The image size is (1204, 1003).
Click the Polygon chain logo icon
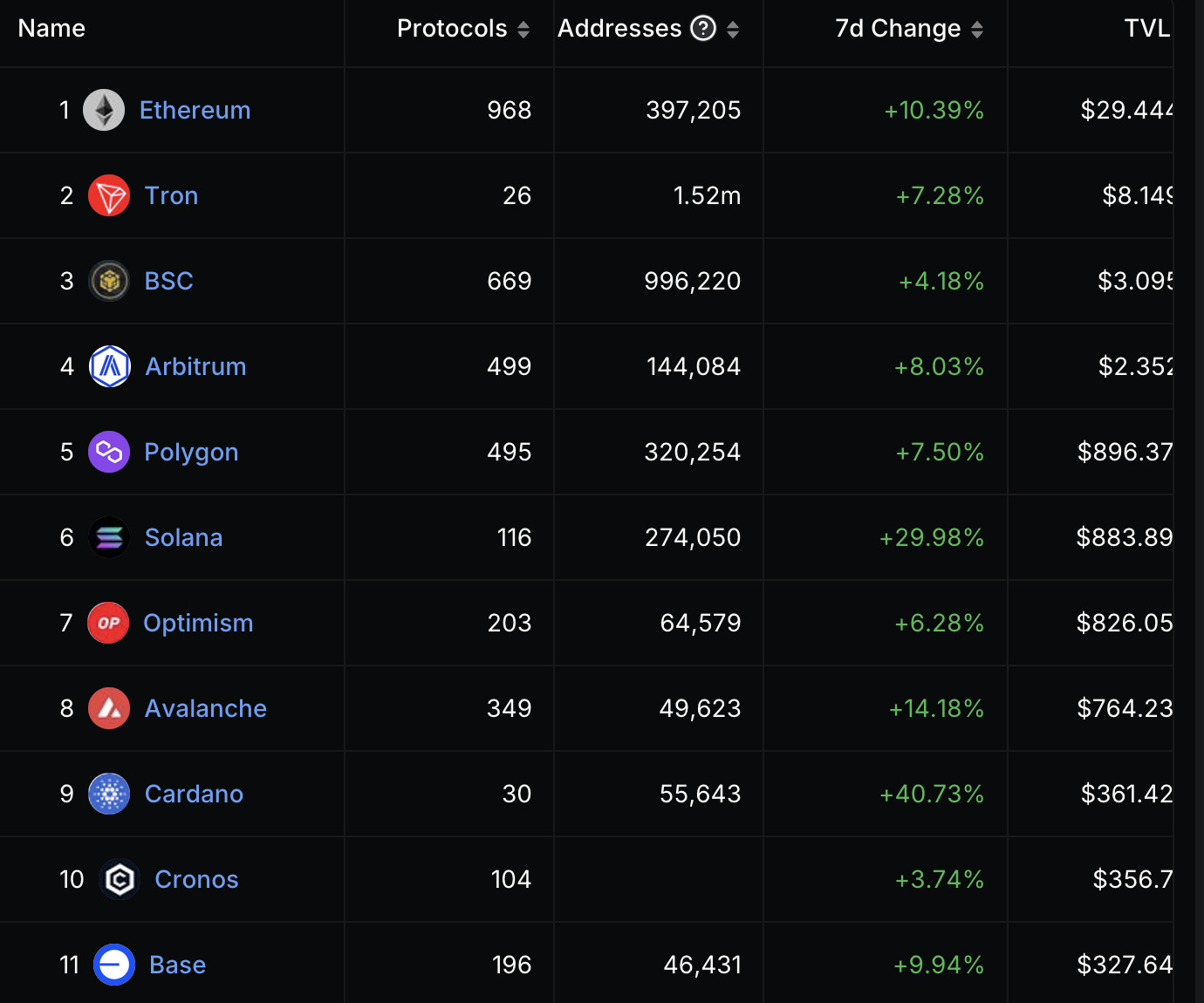[109, 452]
